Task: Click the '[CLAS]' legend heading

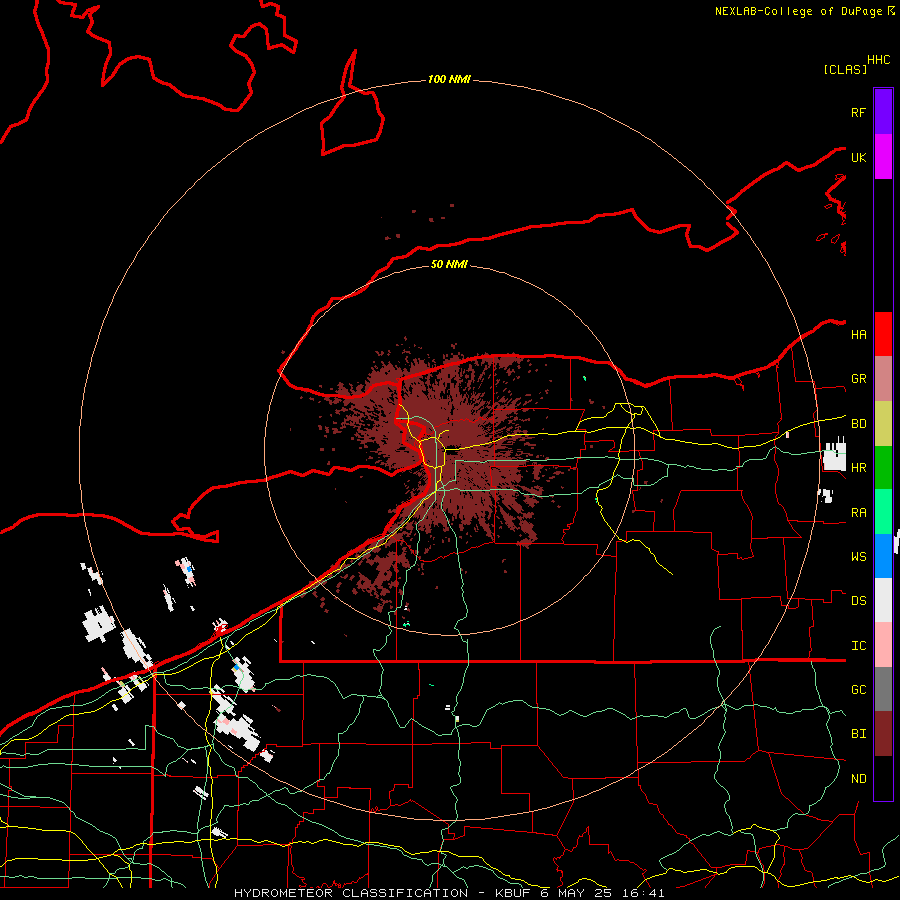Action: (x=845, y=70)
